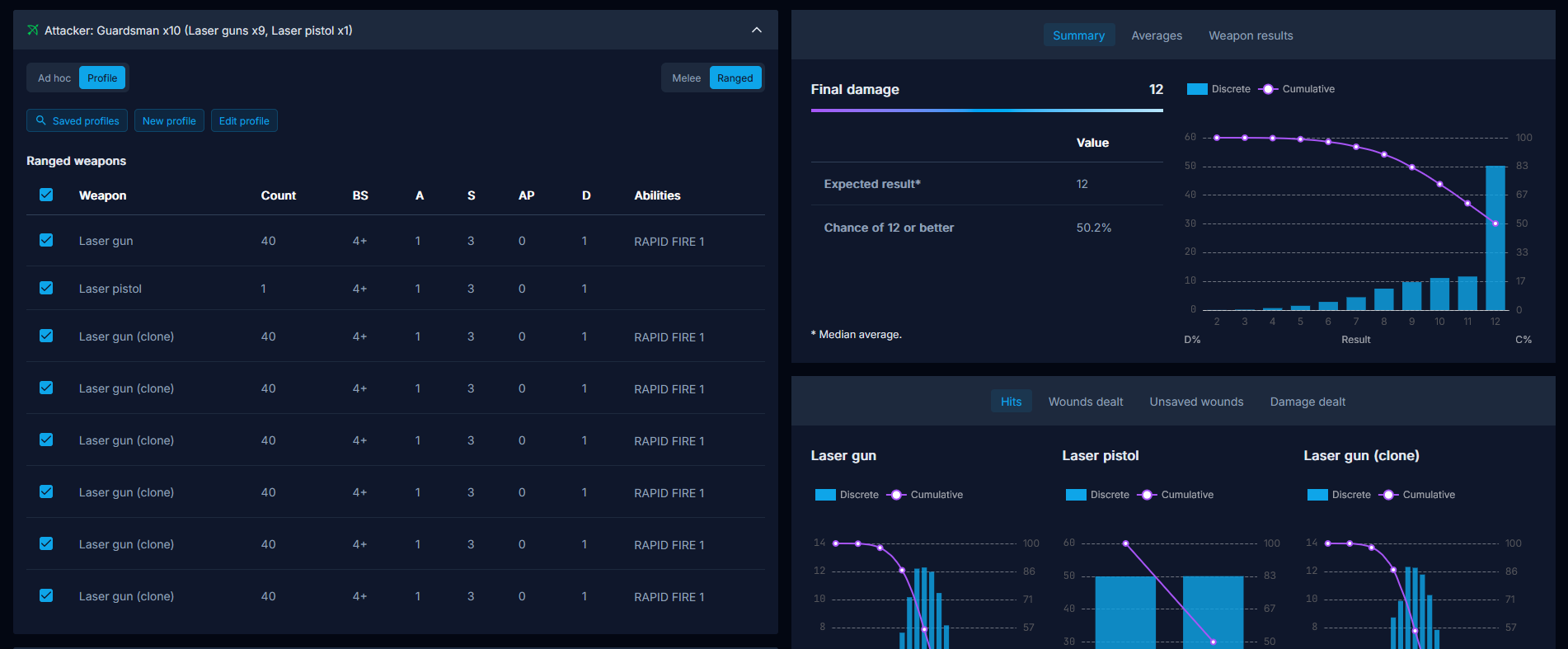Click the tallest bar for result 12
The image size is (1568, 649).
coord(1495,237)
